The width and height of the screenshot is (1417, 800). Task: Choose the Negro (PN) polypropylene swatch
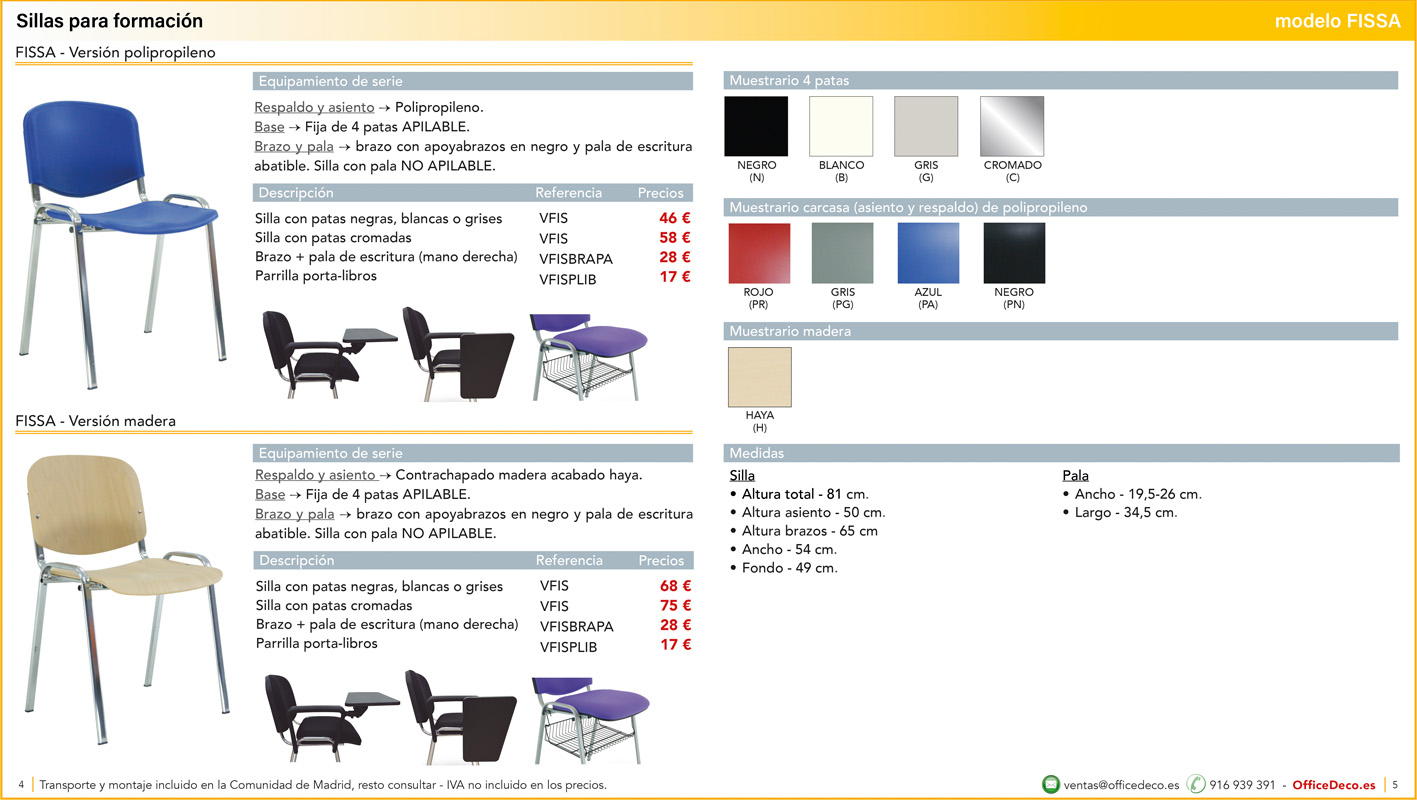tap(1014, 253)
